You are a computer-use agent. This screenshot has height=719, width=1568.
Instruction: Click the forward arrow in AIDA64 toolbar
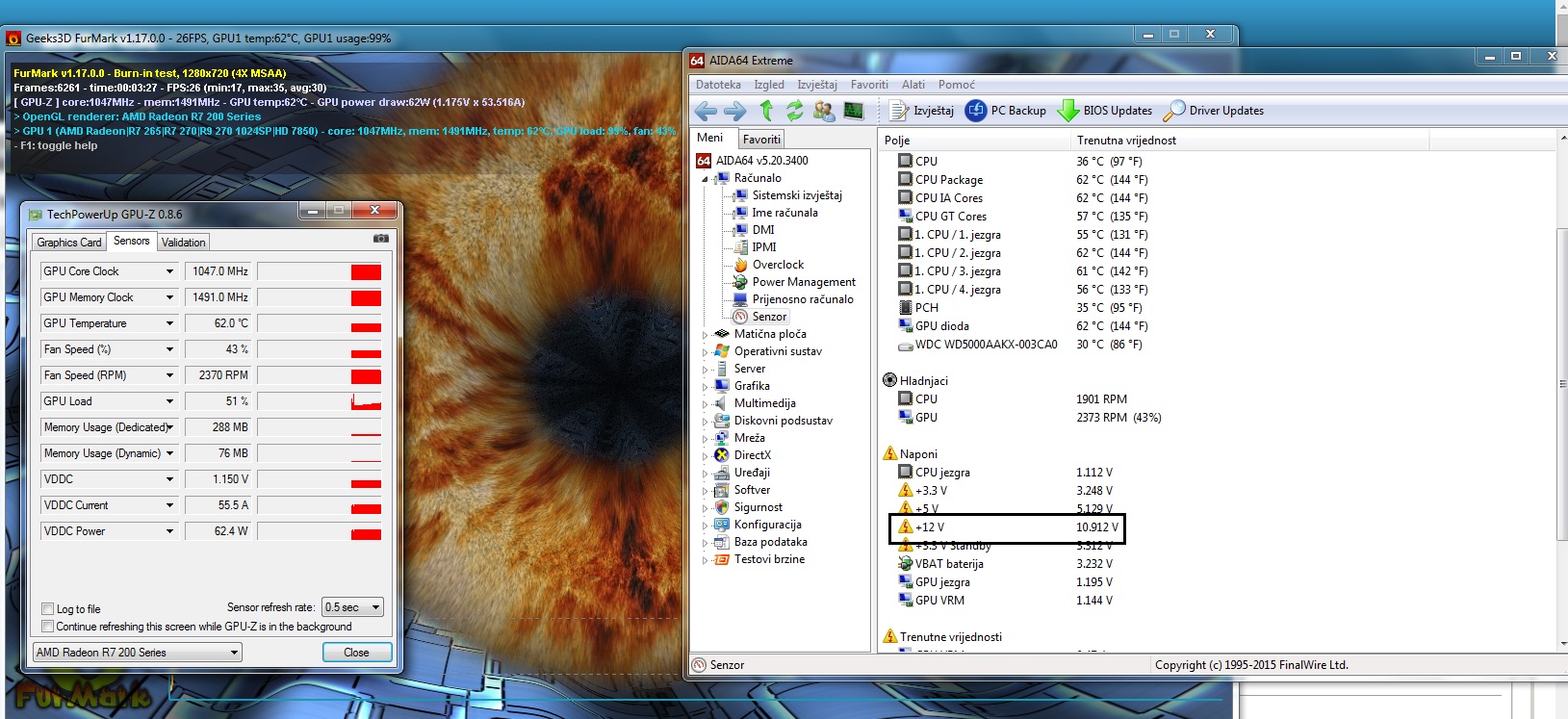pos(734,111)
